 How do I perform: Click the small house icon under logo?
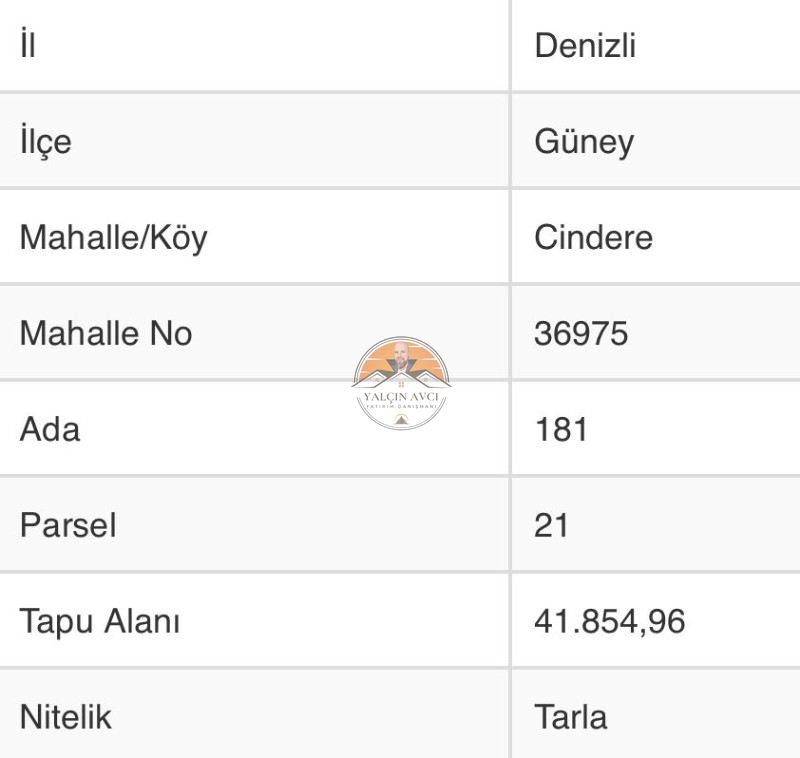[x=401, y=419]
